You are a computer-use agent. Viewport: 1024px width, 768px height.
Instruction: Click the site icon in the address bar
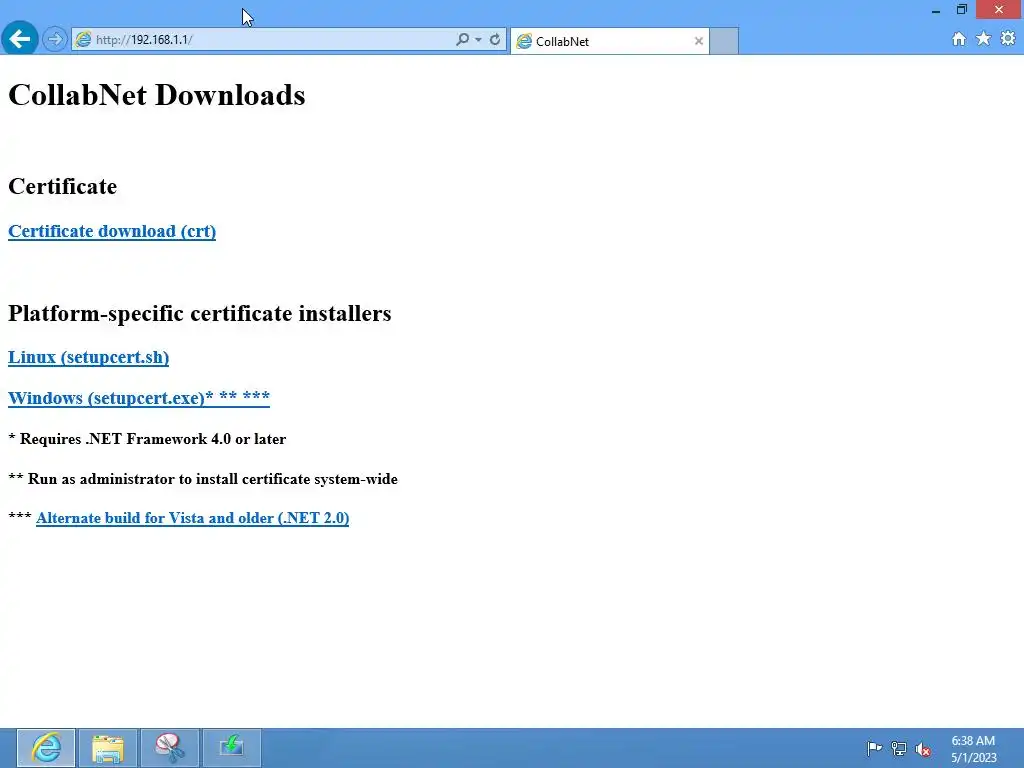84,40
